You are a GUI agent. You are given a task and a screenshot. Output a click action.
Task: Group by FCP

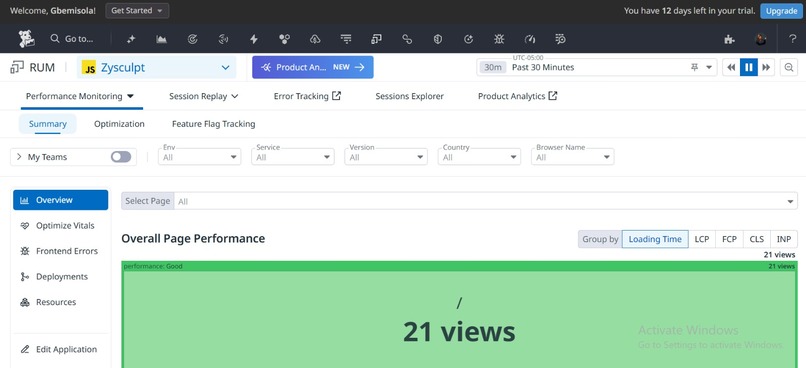[x=729, y=239]
